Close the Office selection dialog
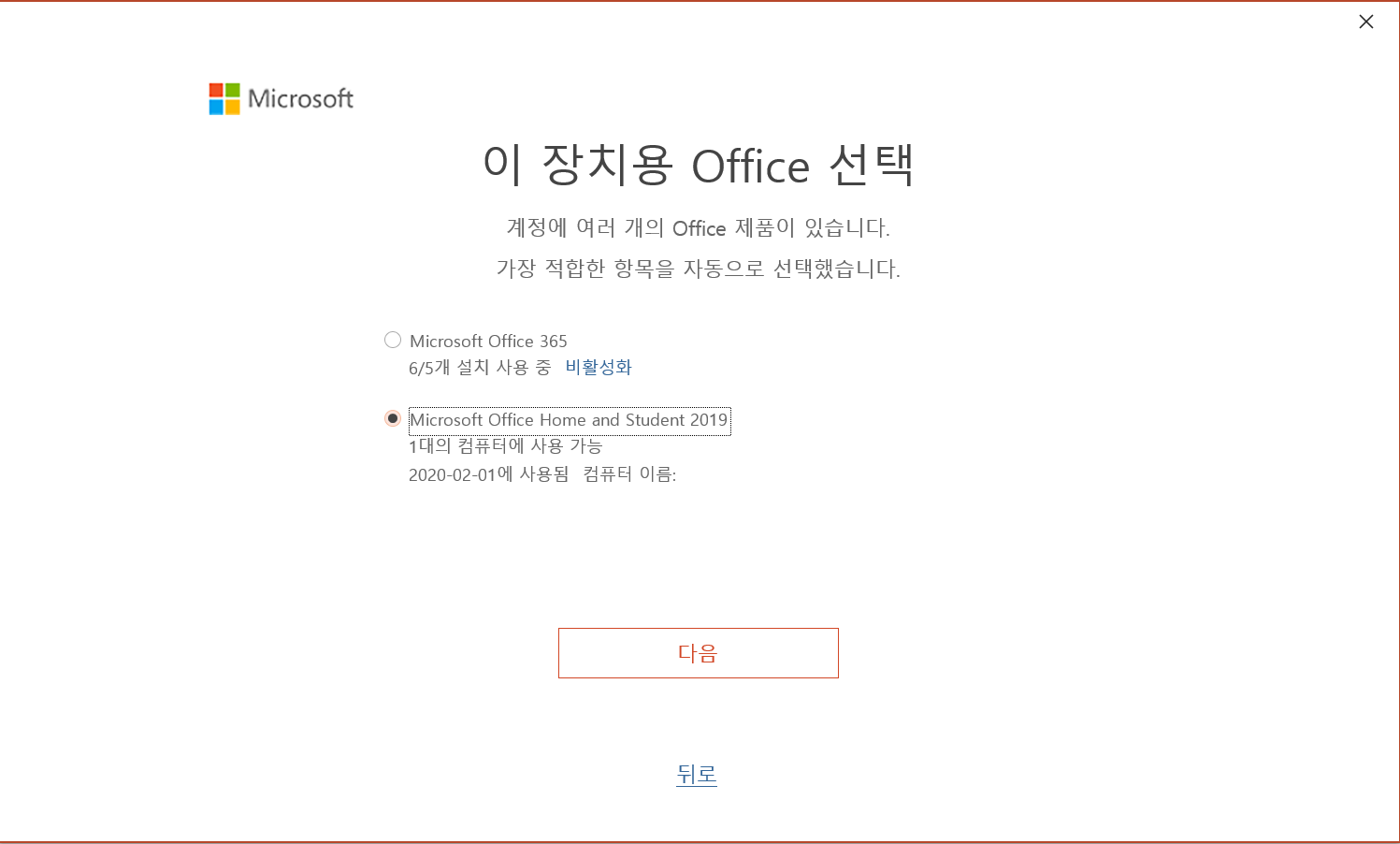The image size is (1400, 844). coord(1366,22)
